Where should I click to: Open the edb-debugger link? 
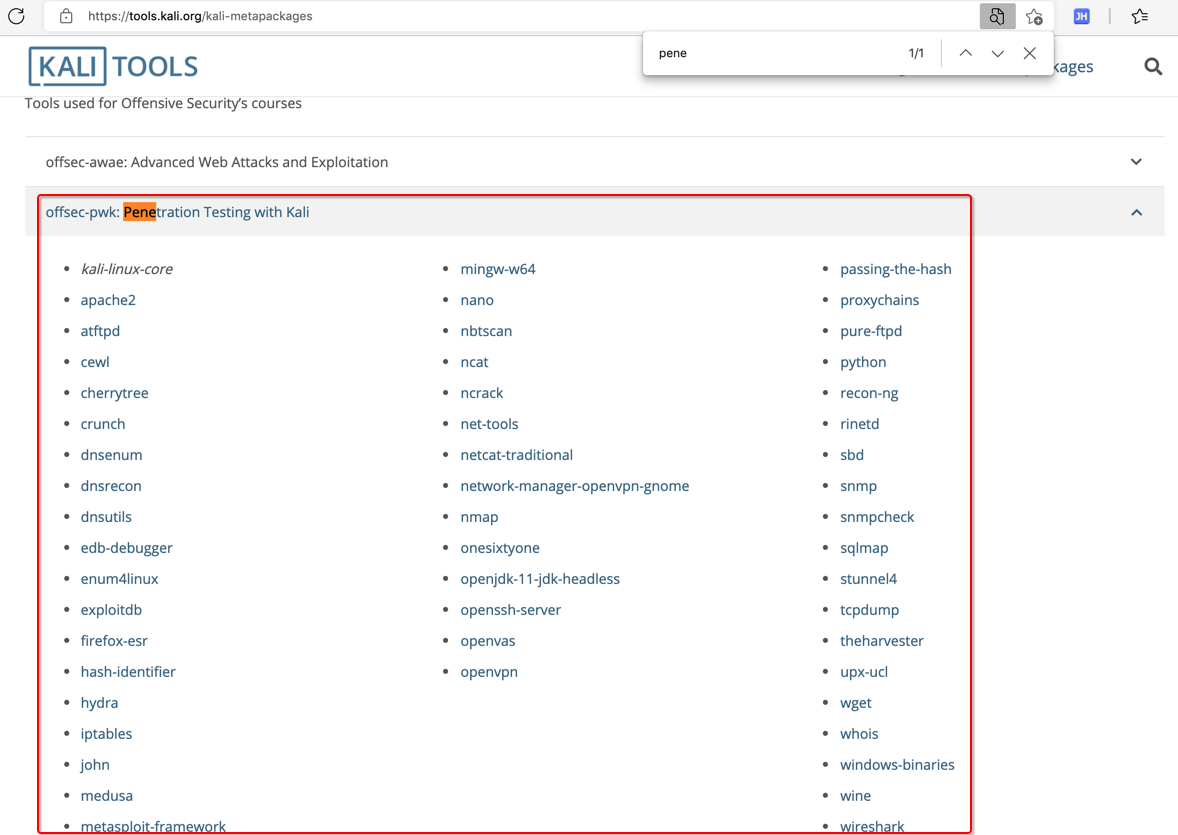[127, 548]
